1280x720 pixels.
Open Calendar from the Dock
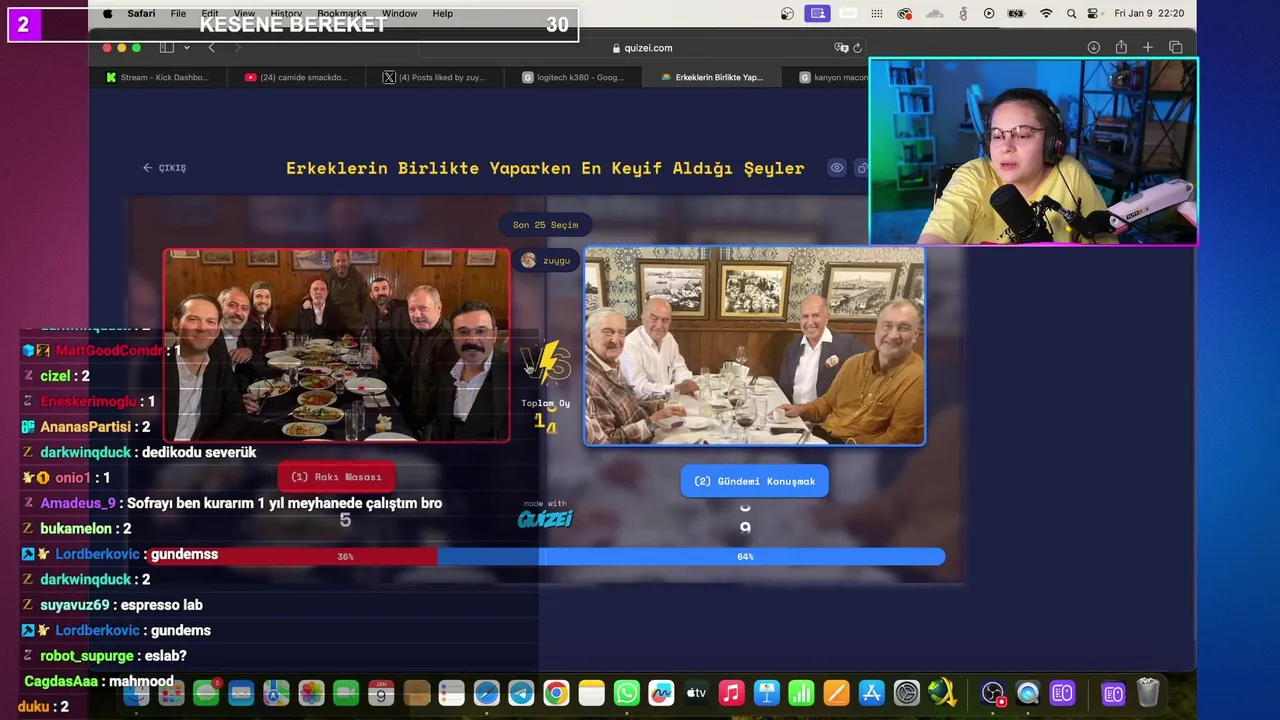pyautogui.click(x=381, y=693)
